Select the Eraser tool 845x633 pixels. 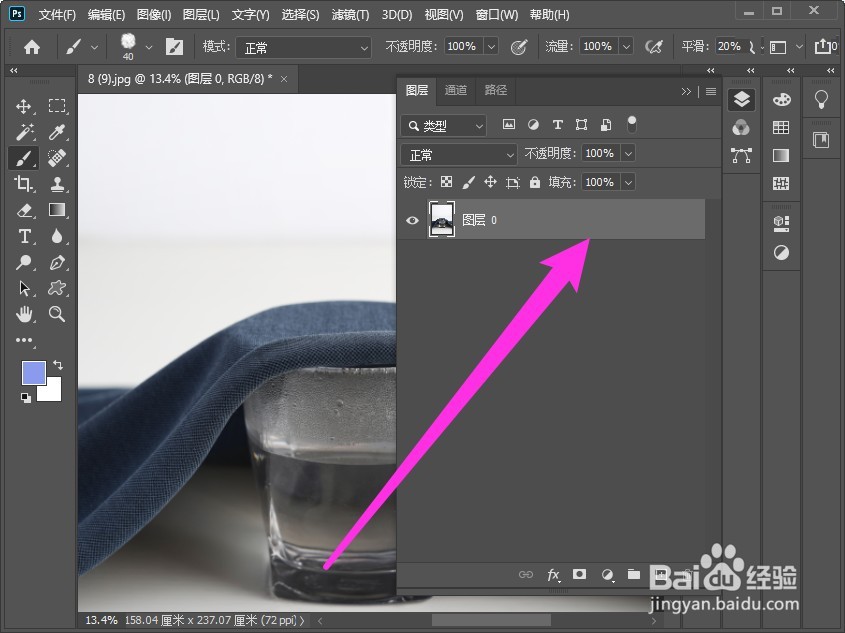(24, 210)
